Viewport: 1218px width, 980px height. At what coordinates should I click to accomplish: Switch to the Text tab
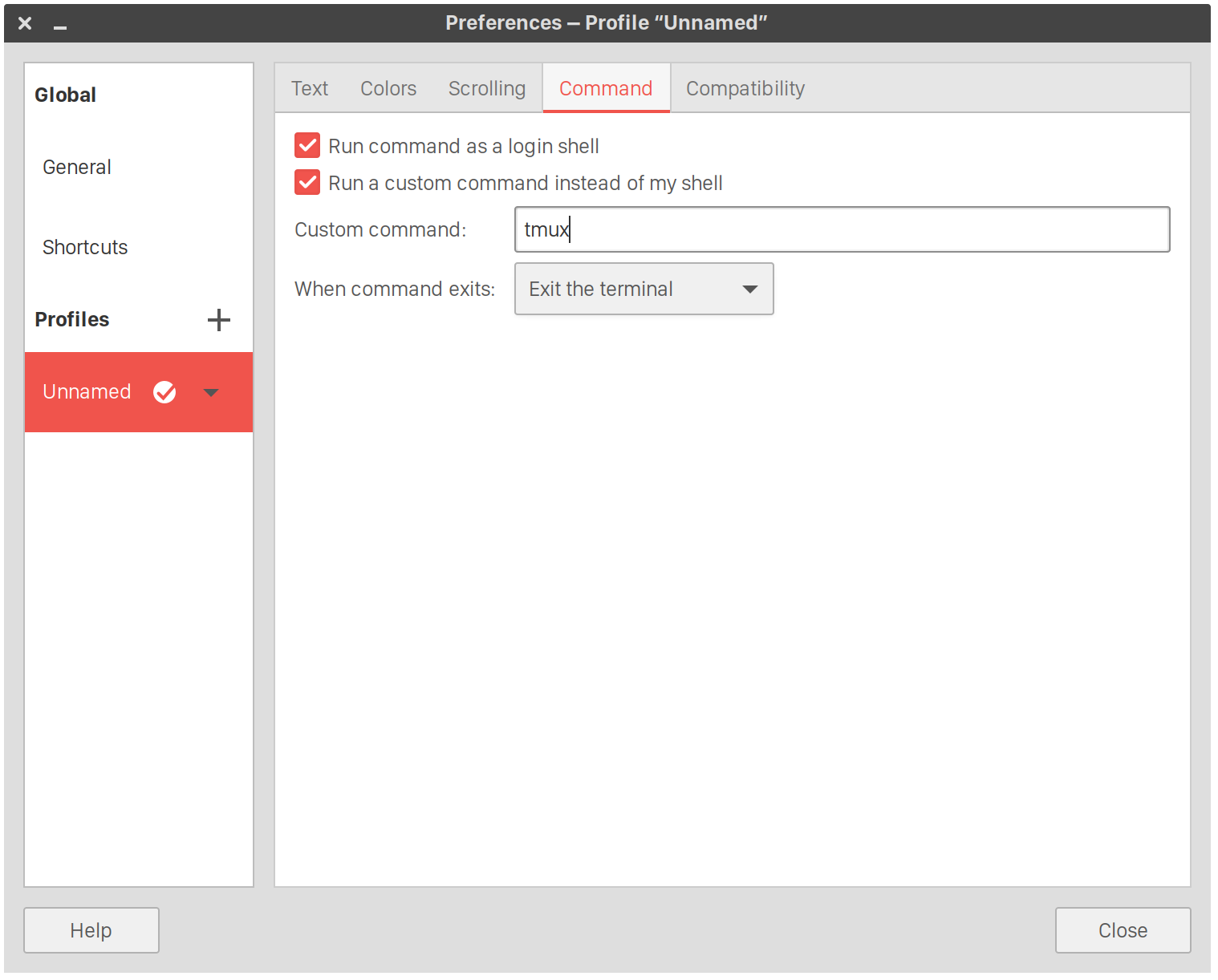pos(310,88)
